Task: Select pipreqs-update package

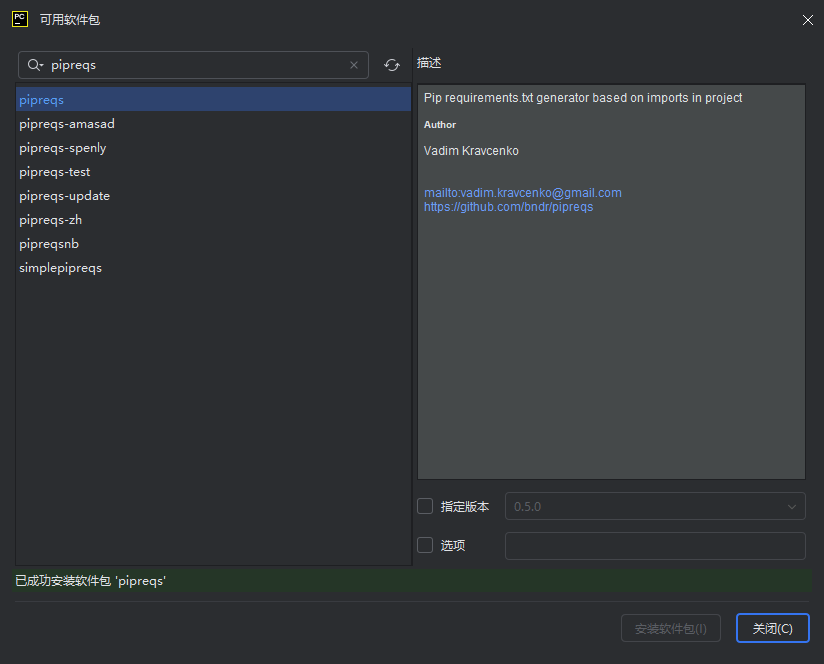Action: (x=213, y=195)
